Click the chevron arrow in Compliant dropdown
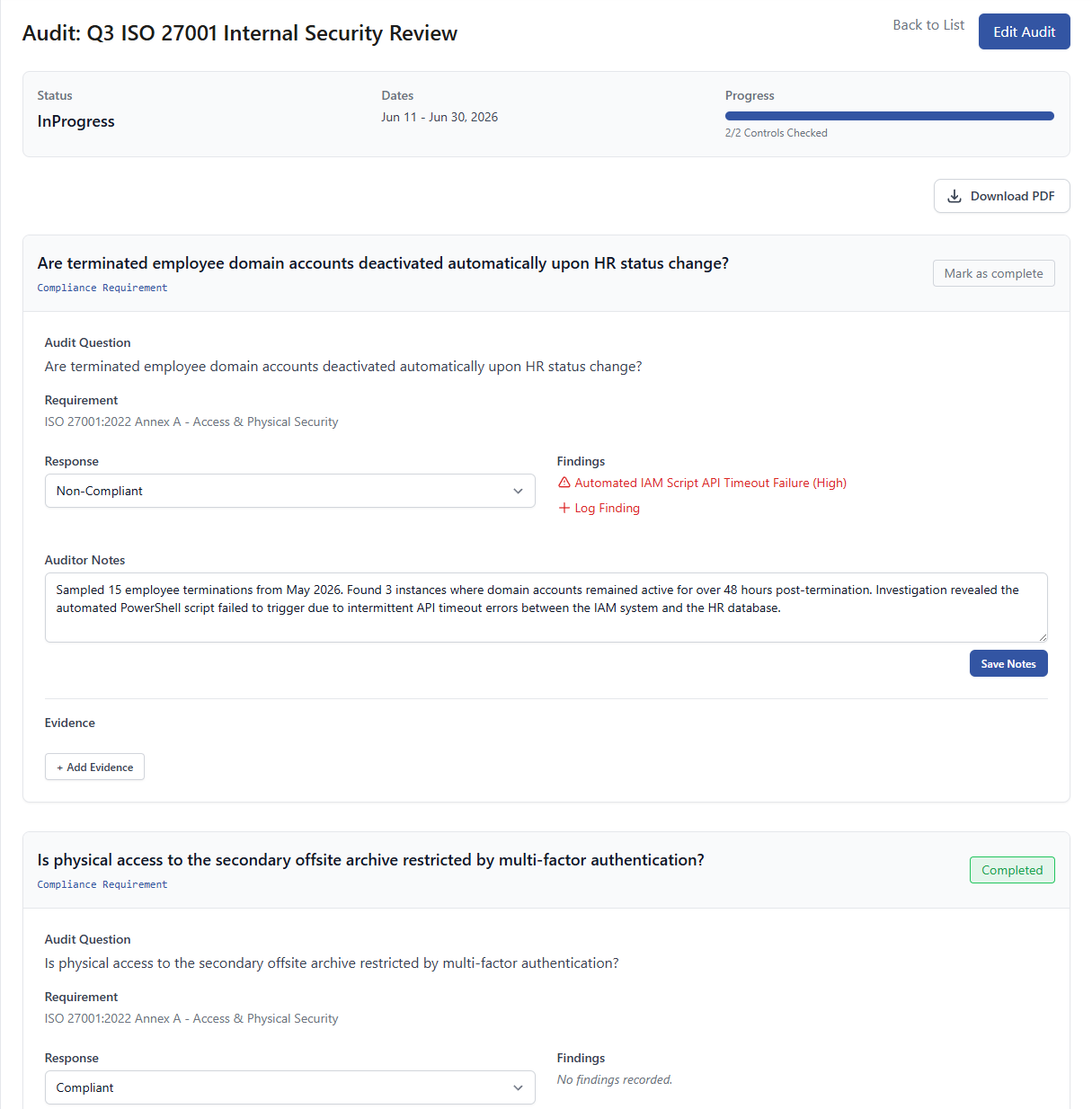 [x=518, y=1087]
